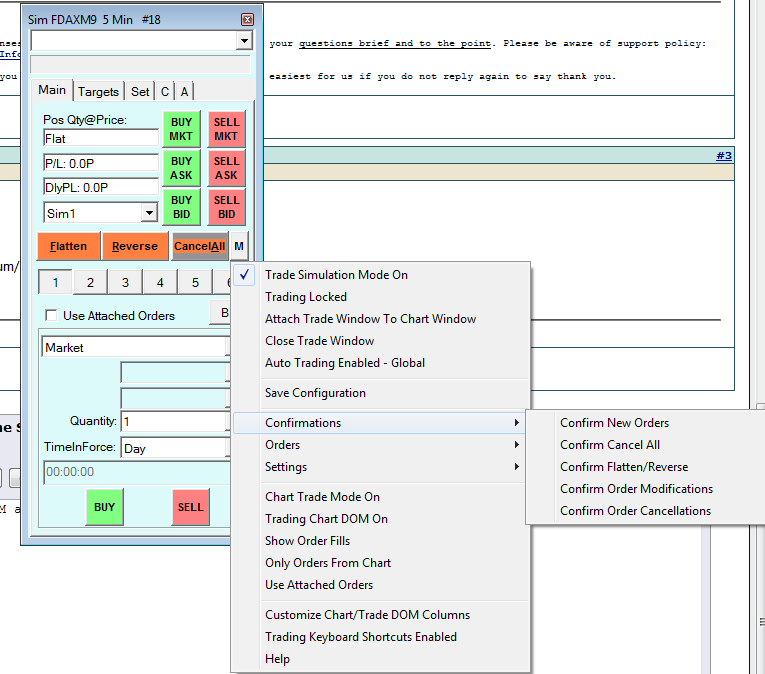Expand the Settings submenu
This screenshot has width=765, height=674.
[x=380, y=467]
